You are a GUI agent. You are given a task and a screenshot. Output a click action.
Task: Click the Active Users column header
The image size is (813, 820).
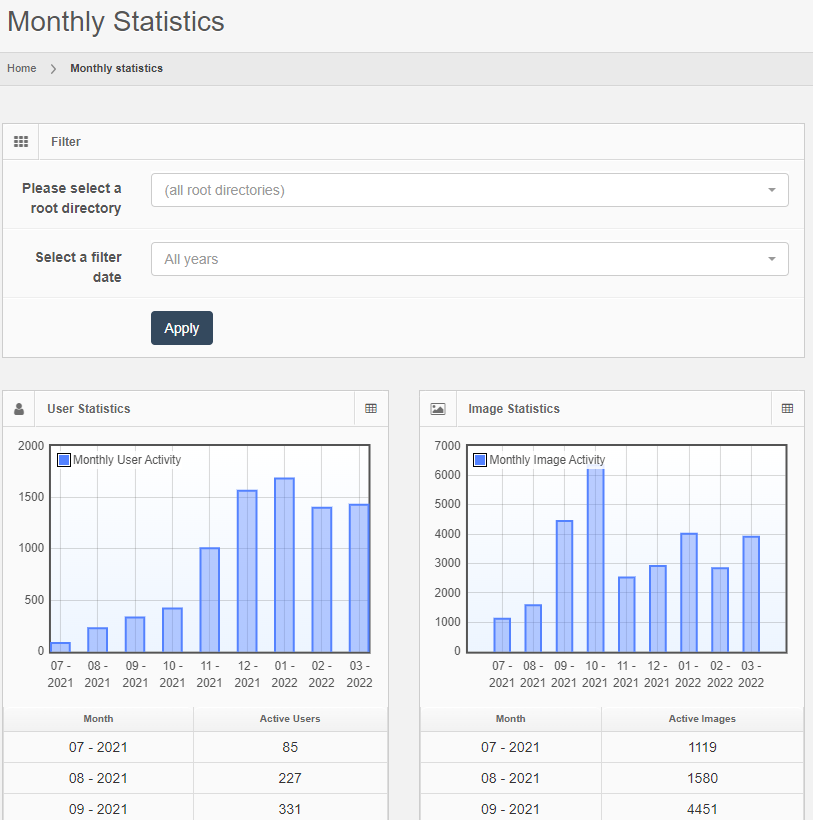pyautogui.click(x=290, y=719)
